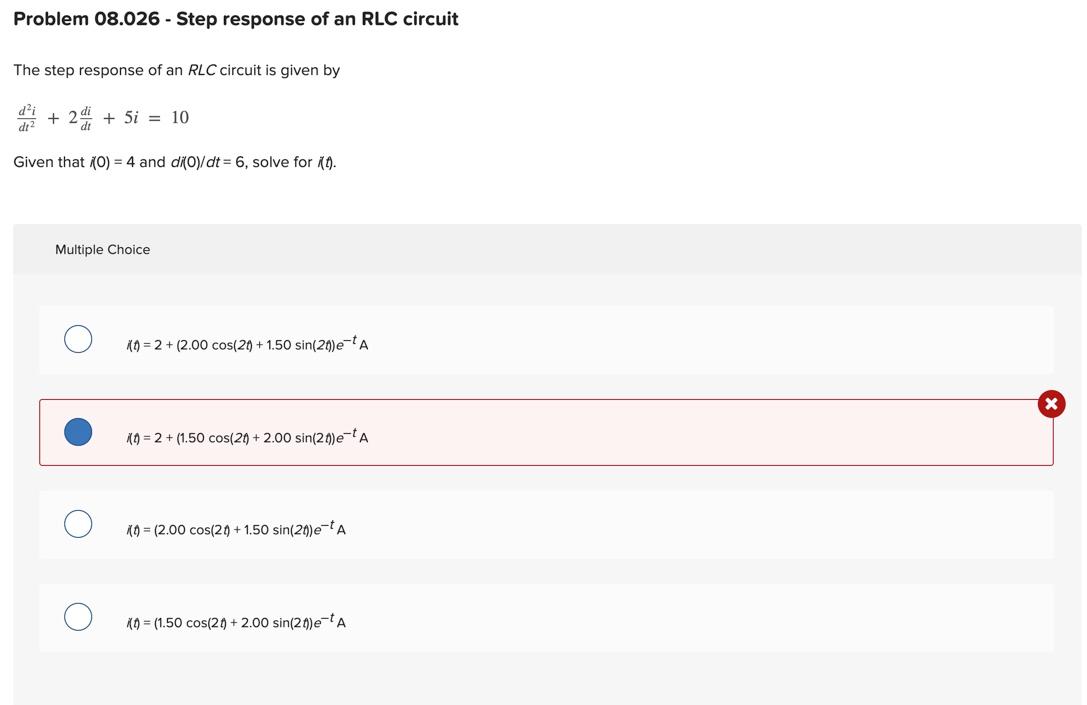Select the last answer choice radio button
The height and width of the screenshot is (705, 1087).
click(x=78, y=615)
